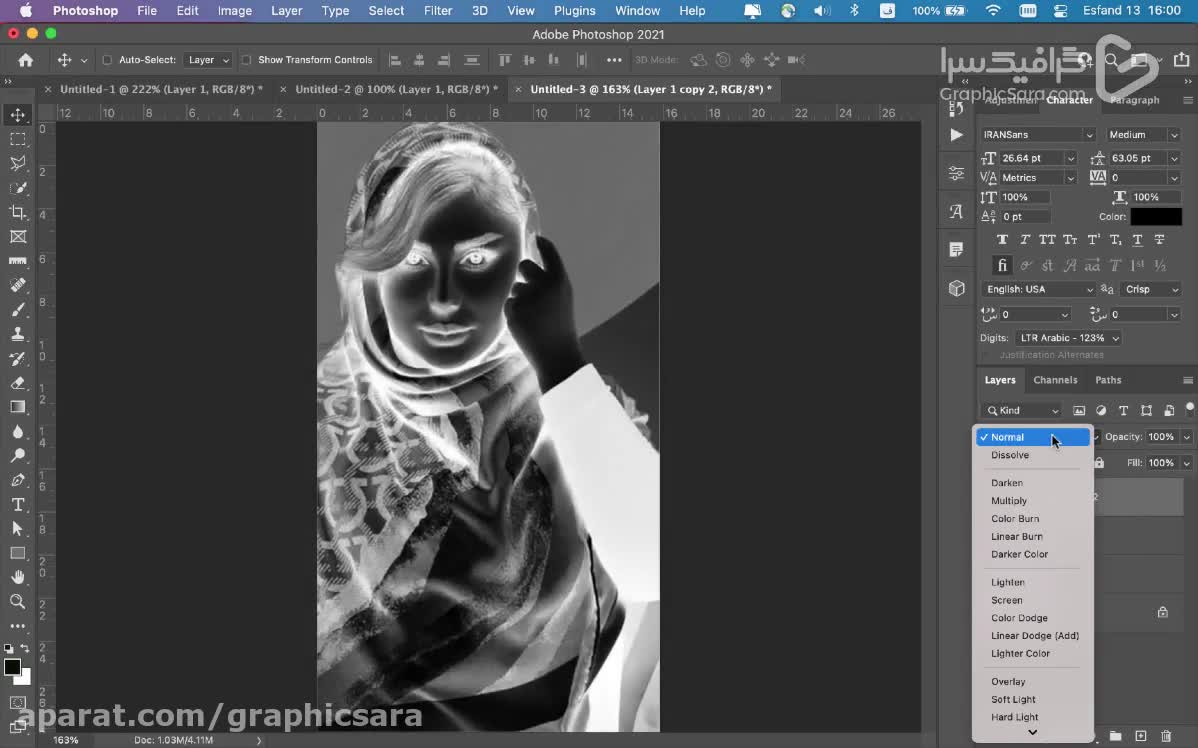Select the Horizontal Type tool
This screenshot has height=748, width=1198.
[17, 504]
